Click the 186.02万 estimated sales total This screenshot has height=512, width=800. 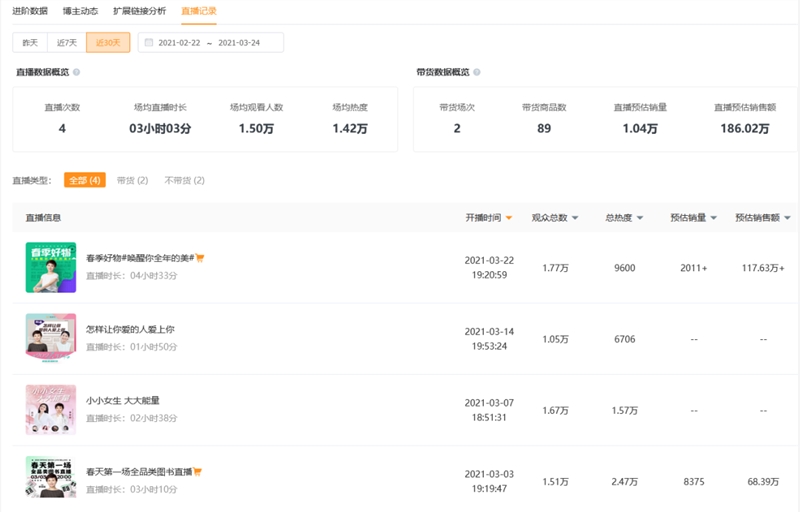[745, 129]
